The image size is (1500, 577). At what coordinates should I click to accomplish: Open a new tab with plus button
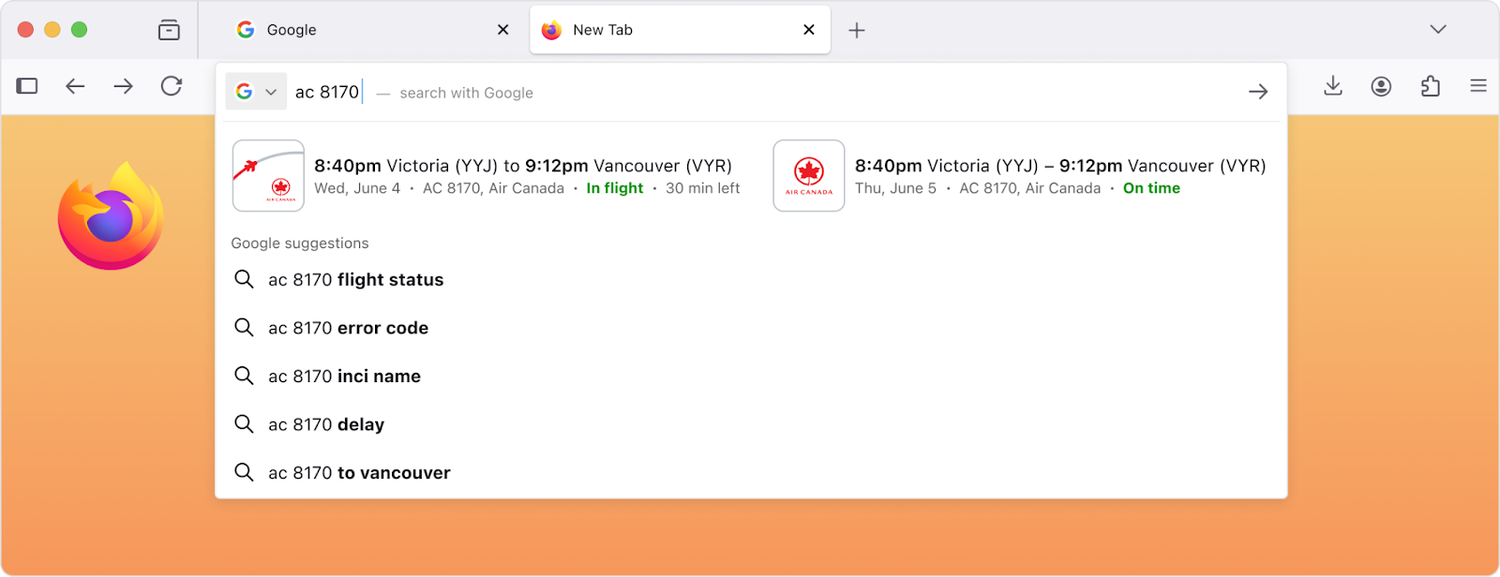click(856, 30)
